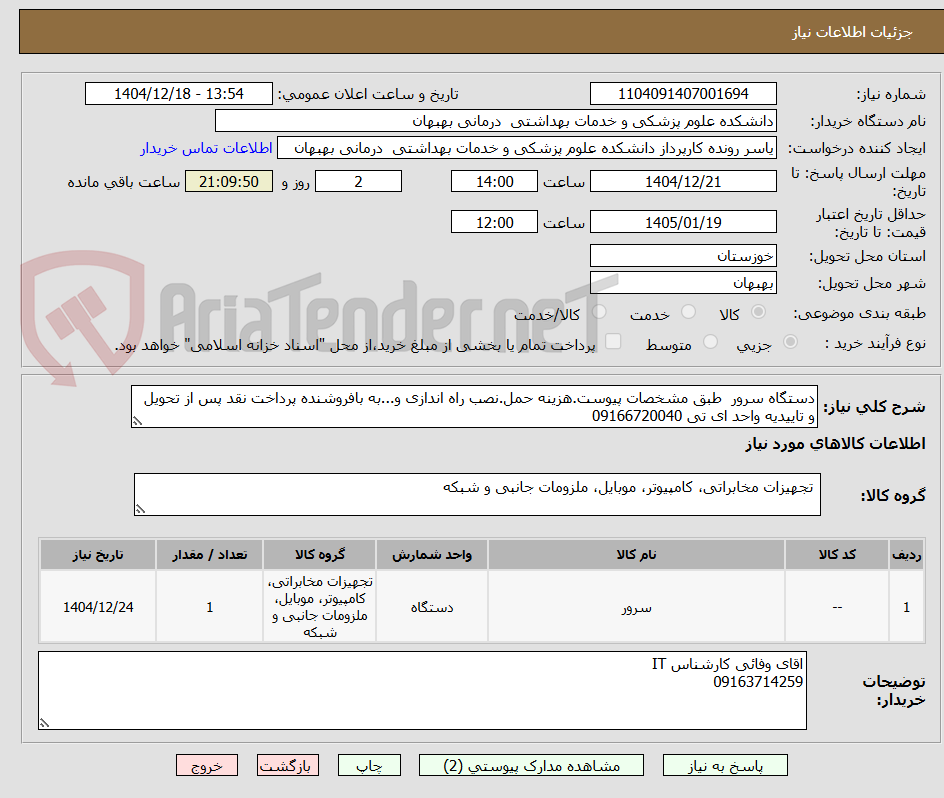Click the deadline time field 14:00
The height and width of the screenshot is (798, 944).
tap(494, 181)
